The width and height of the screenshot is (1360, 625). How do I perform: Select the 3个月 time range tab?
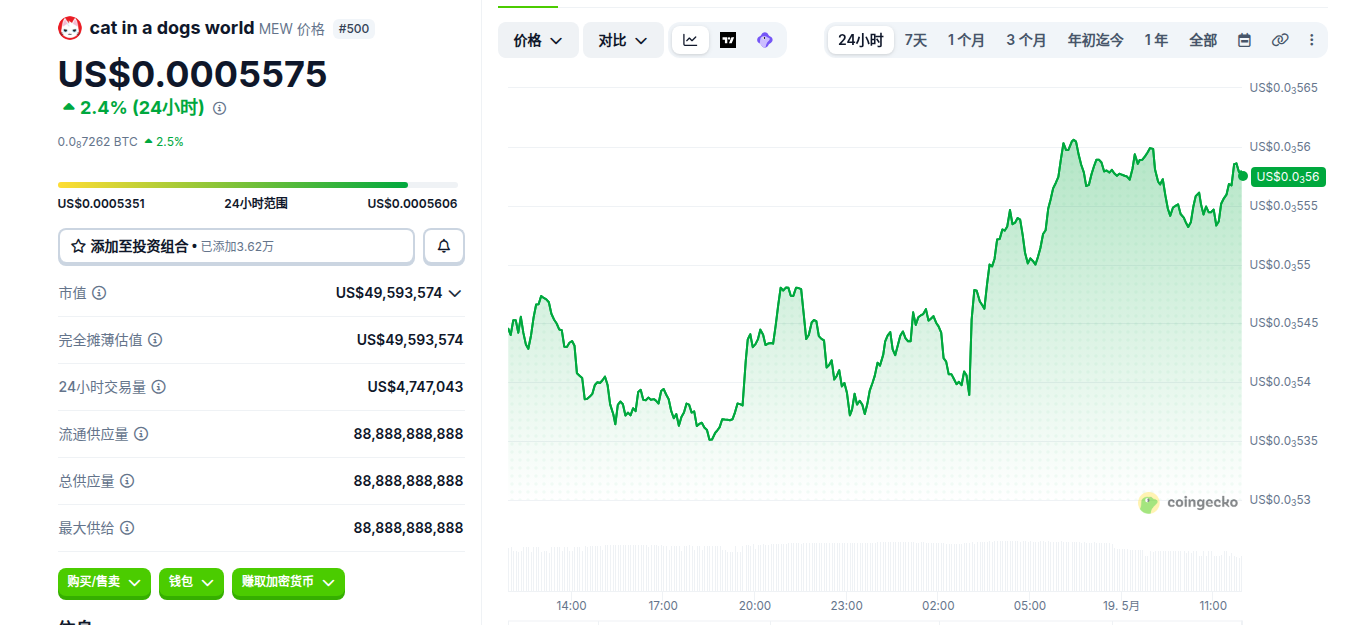(1026, 40)
